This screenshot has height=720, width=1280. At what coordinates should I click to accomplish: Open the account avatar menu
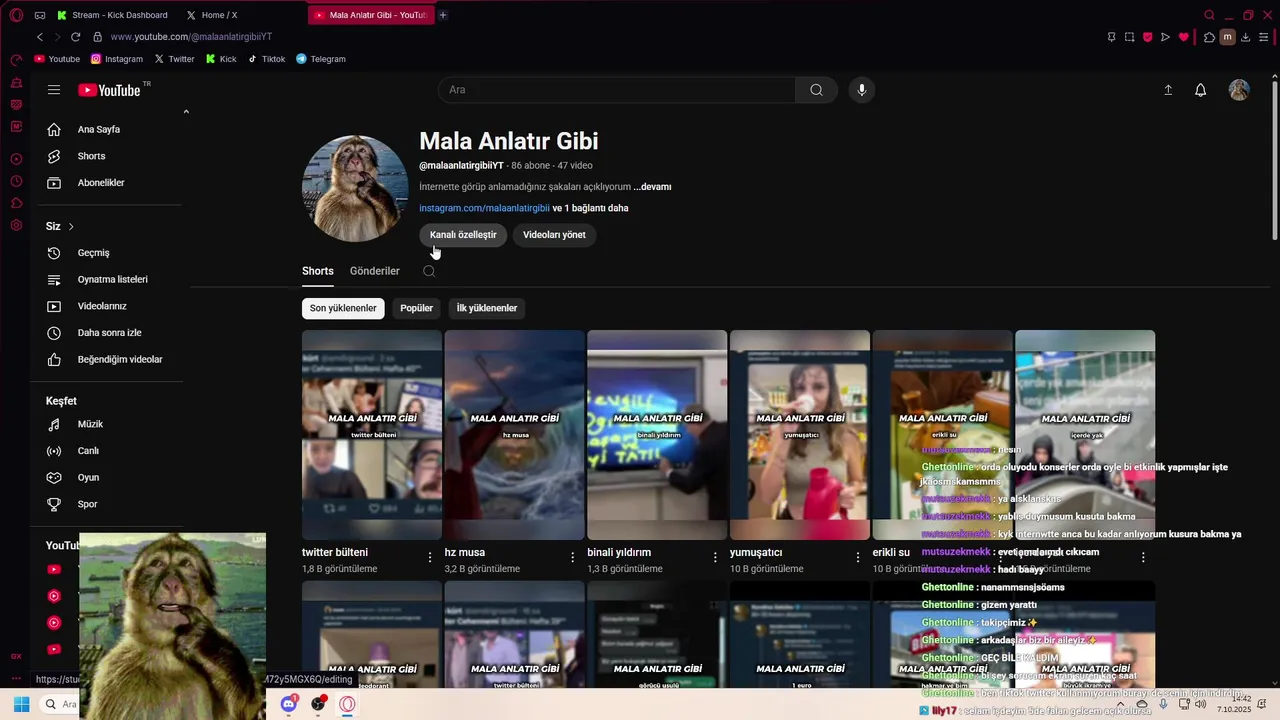[x=1239, y=90]
